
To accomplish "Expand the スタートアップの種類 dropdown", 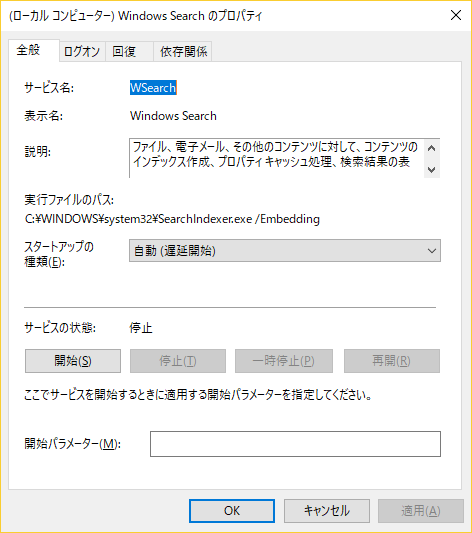I will pos(285,251).
